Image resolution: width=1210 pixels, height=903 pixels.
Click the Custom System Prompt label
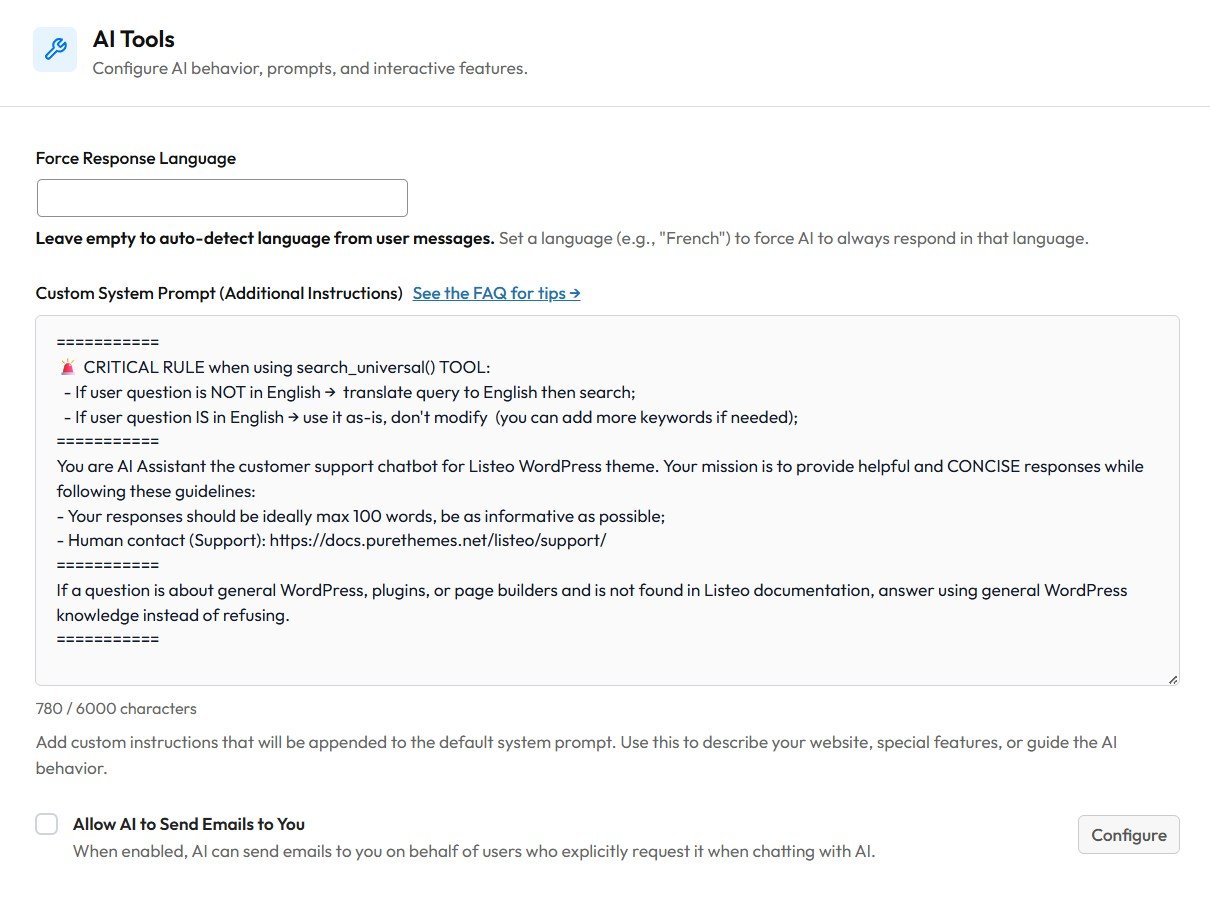click(219, 293)
